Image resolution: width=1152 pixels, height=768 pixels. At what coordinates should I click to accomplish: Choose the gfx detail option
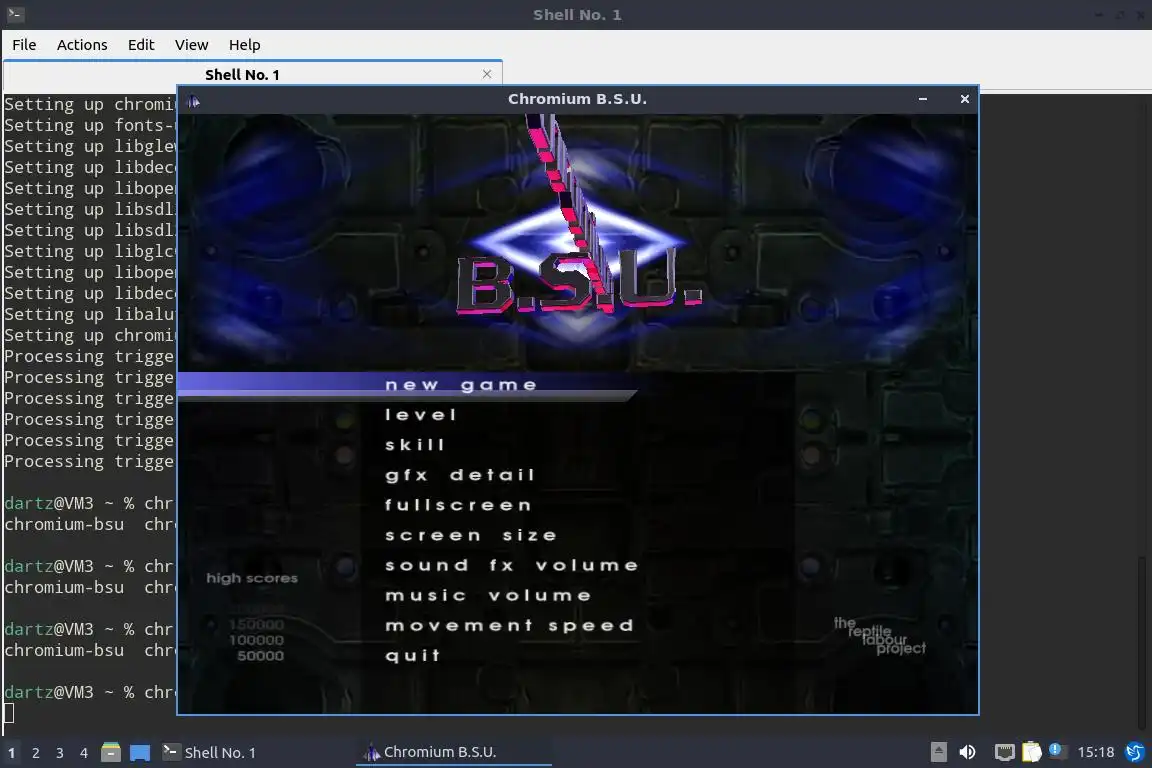(x=460, y=475)
